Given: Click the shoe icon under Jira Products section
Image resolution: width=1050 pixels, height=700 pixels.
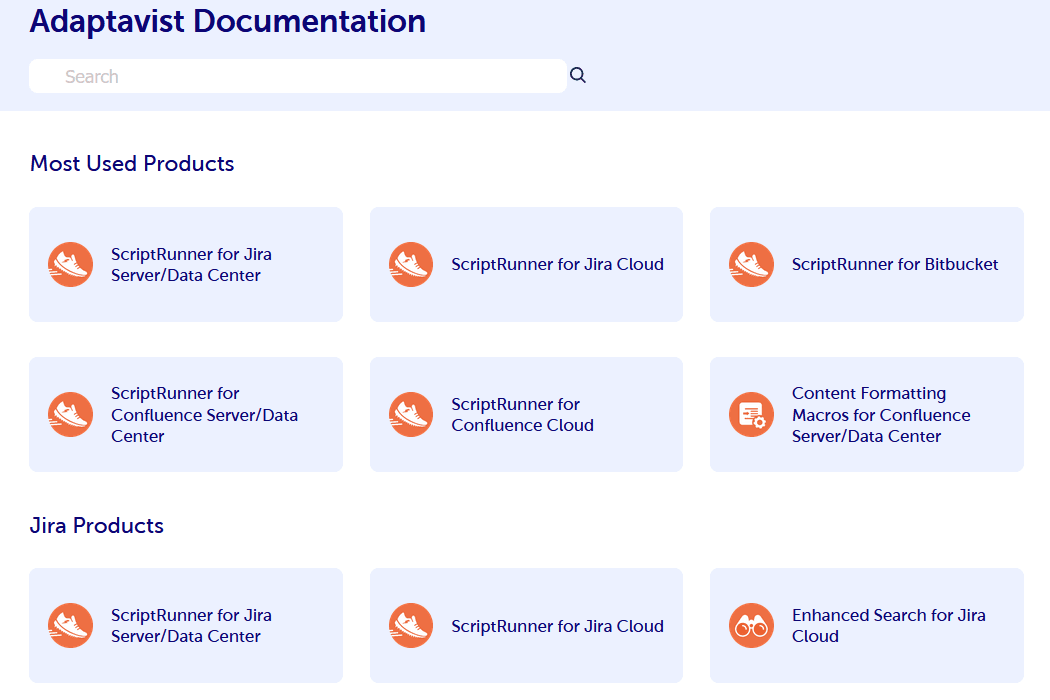Looking at the screenshot, I should [x=70, y=625].
